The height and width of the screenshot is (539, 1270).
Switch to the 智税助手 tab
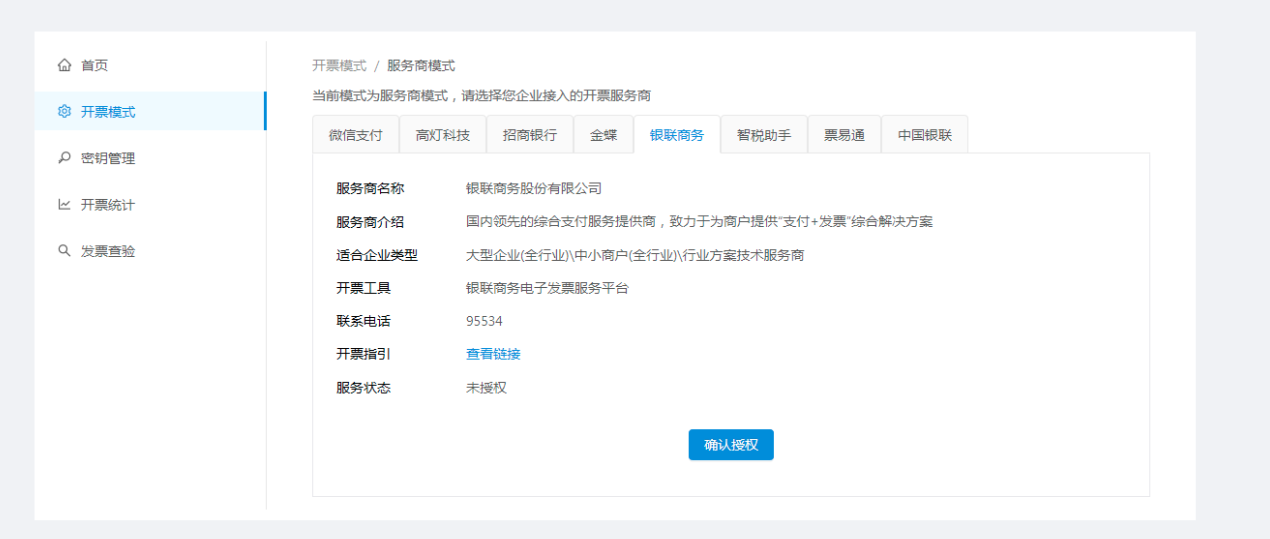coord(763,135)
